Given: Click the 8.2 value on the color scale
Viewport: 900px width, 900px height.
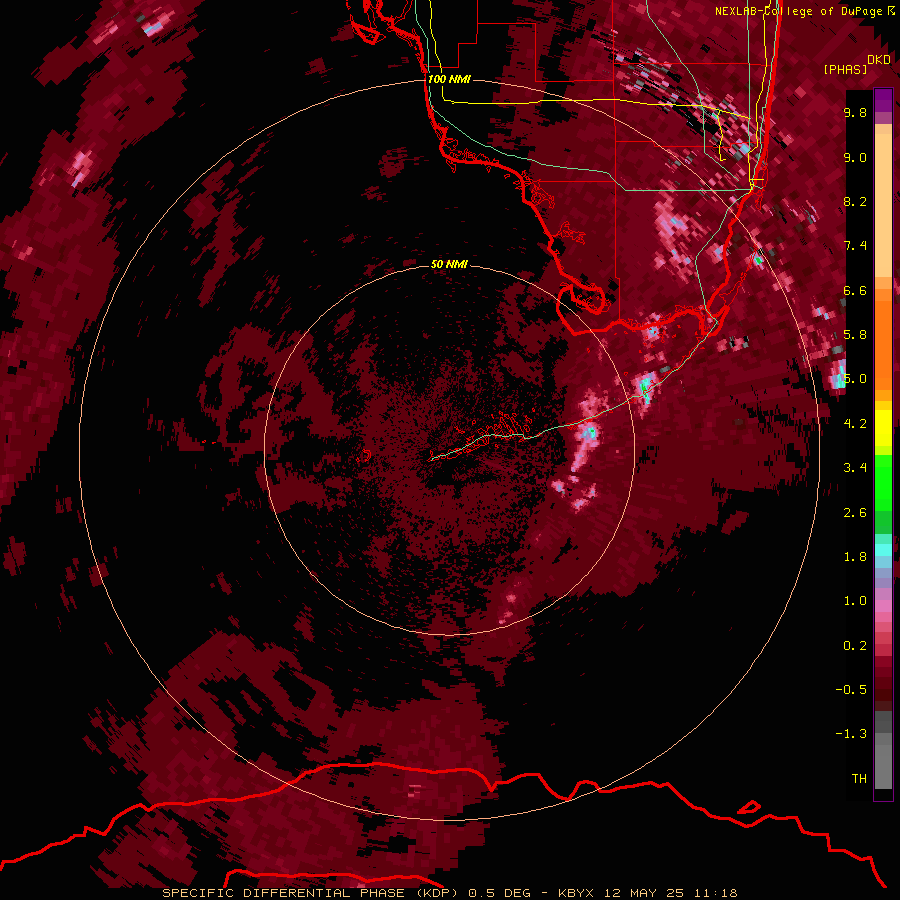Looking at the screenshot, I should pos(855,201).
